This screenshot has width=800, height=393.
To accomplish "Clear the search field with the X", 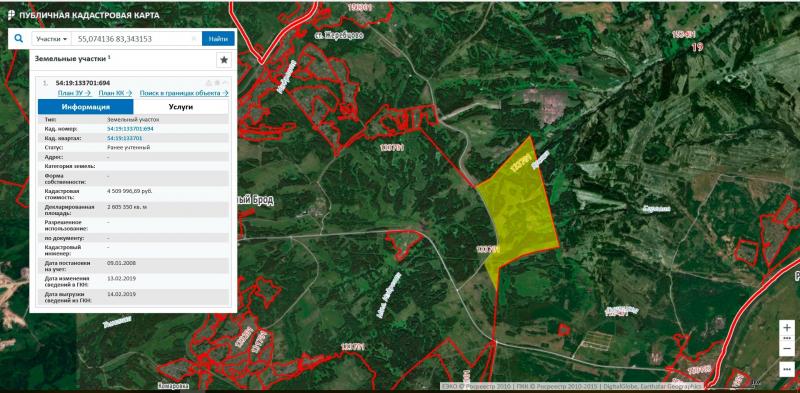I will click(194, 39).
